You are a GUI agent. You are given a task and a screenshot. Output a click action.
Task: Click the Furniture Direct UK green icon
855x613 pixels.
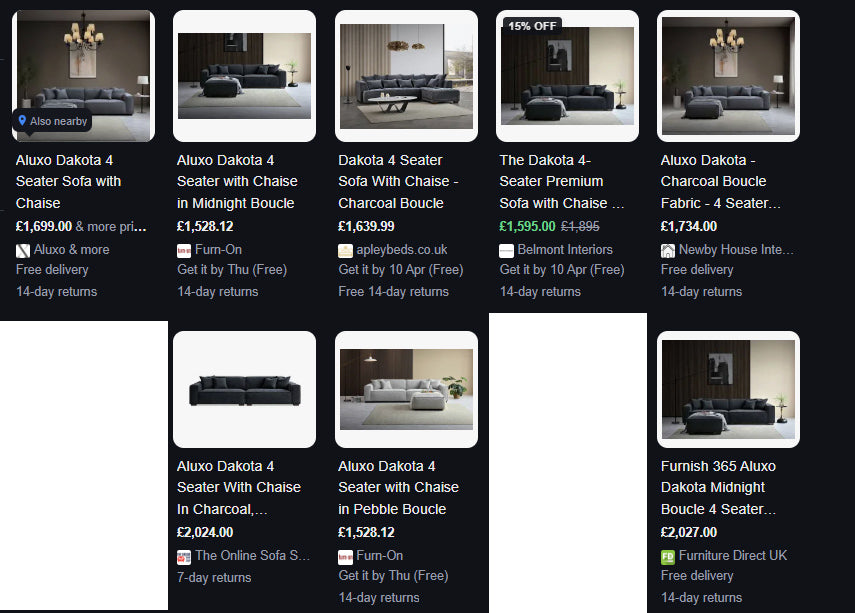point(668,557)
